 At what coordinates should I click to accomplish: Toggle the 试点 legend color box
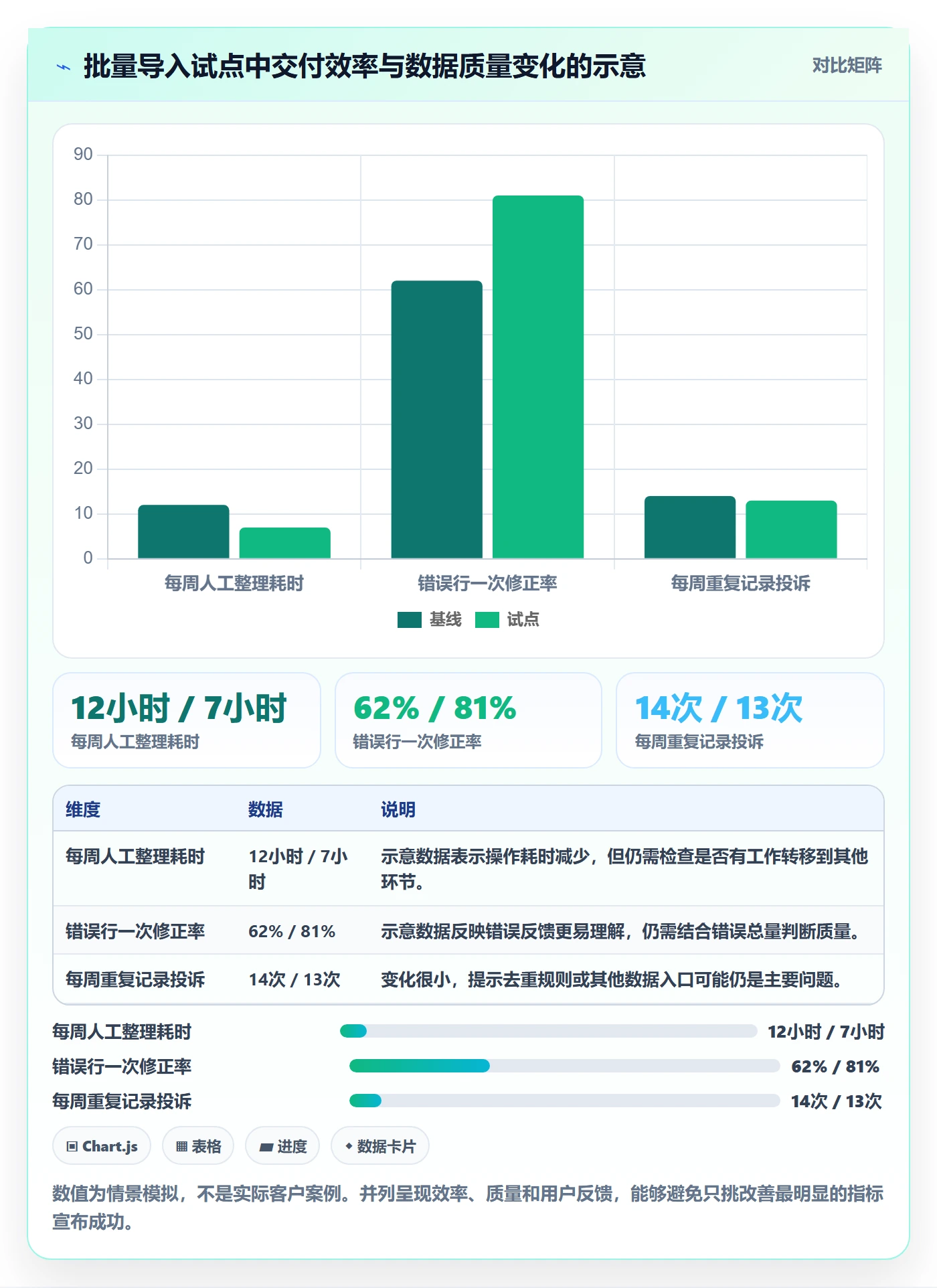pos(487,620)
